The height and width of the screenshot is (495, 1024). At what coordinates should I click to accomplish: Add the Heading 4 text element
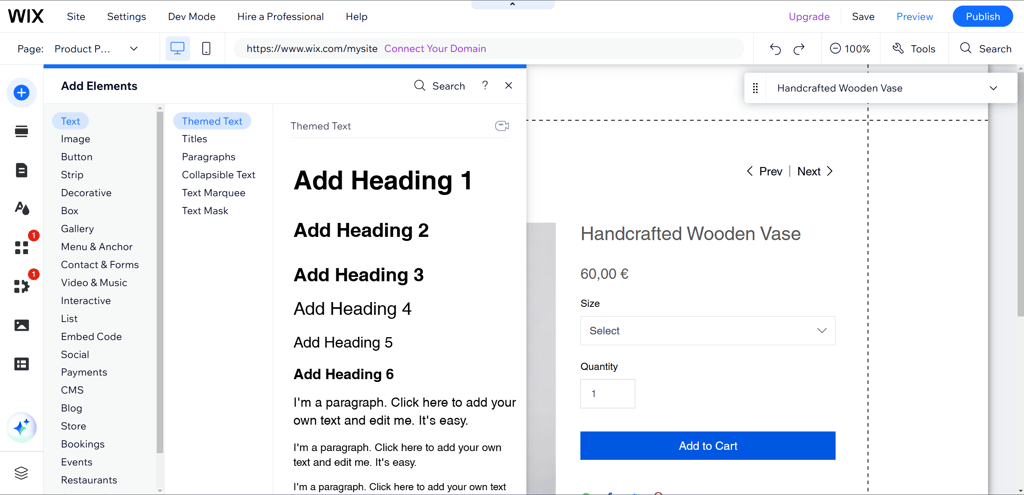(x=353, y=309)
